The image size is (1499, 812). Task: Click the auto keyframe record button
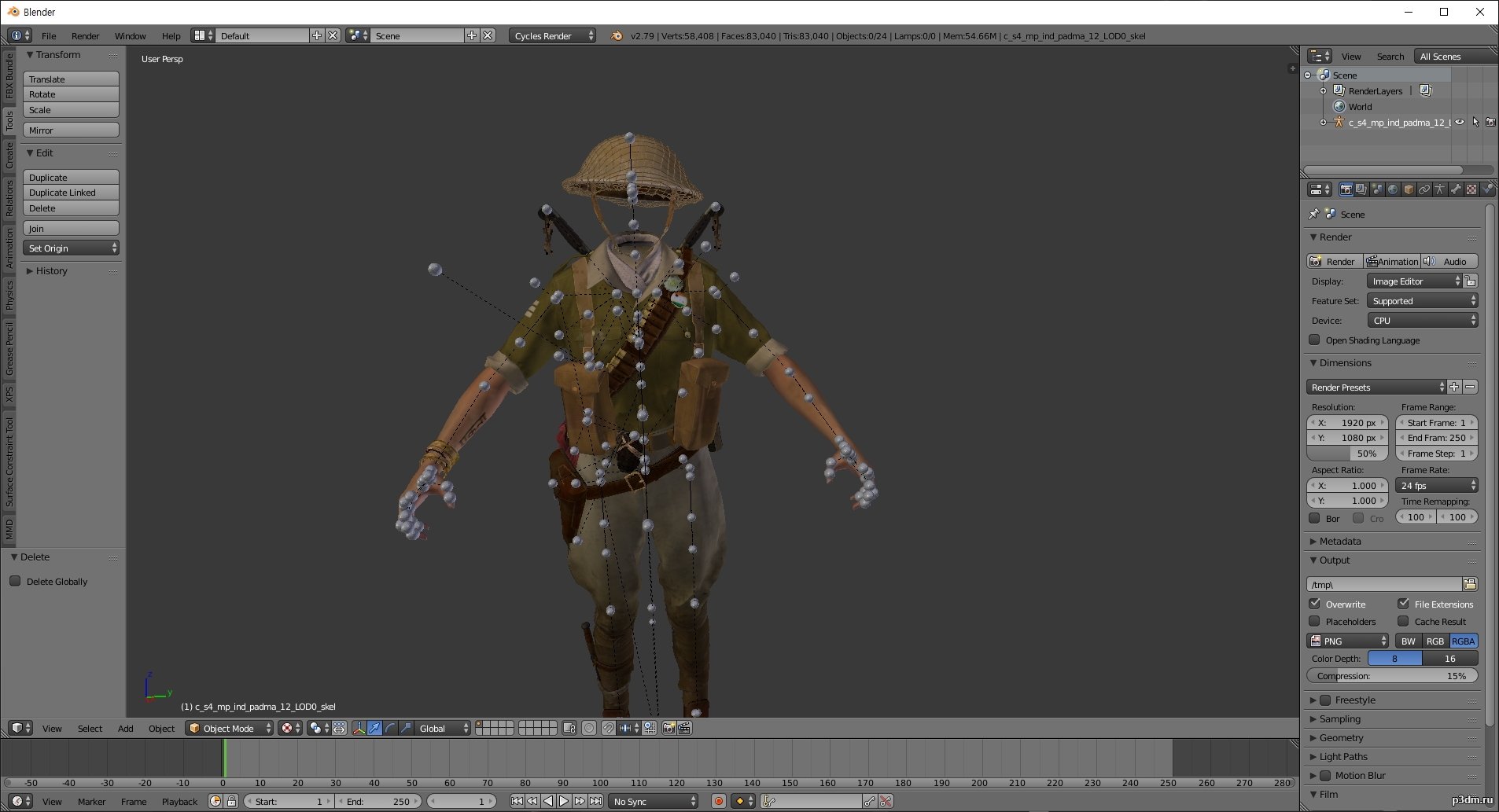pyautogui.click(x=718, y=801)
